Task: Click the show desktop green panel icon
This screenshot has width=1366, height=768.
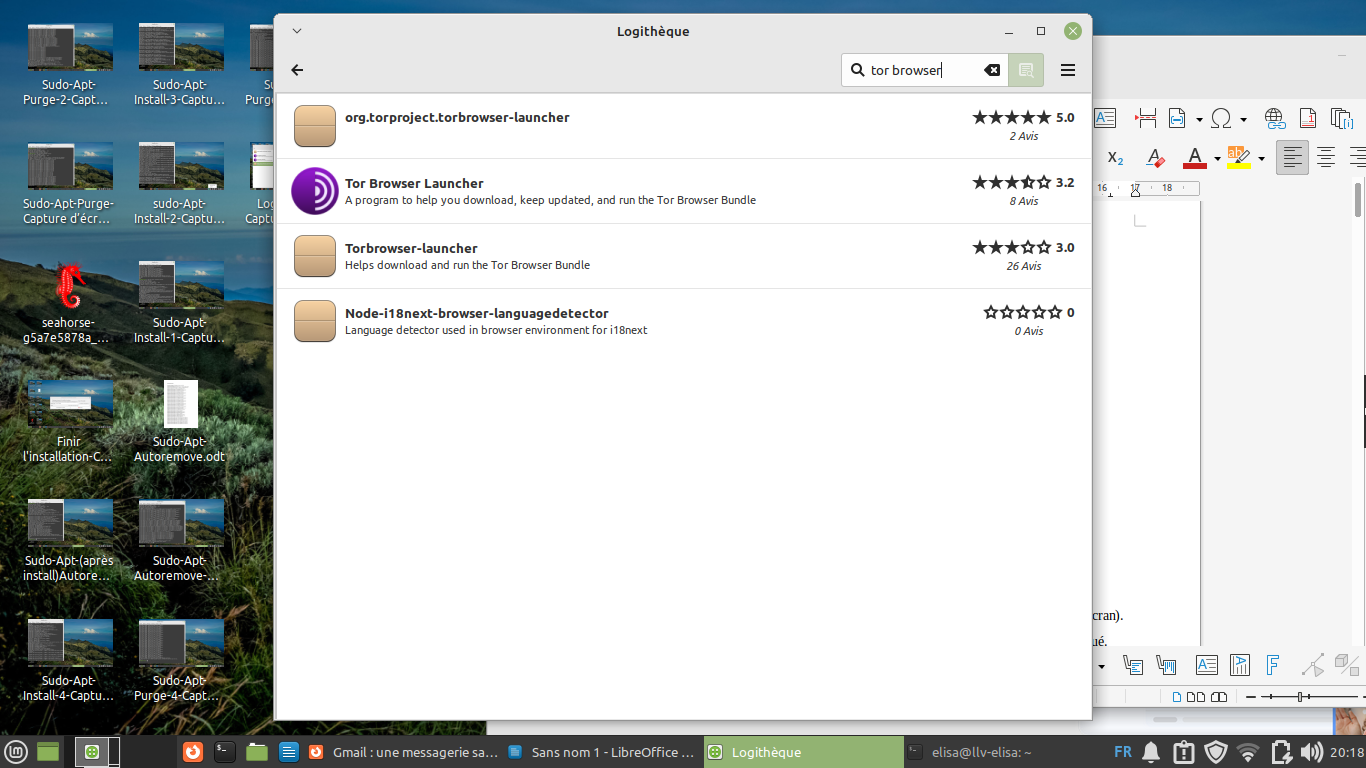Action: click(x=49, y=751)
